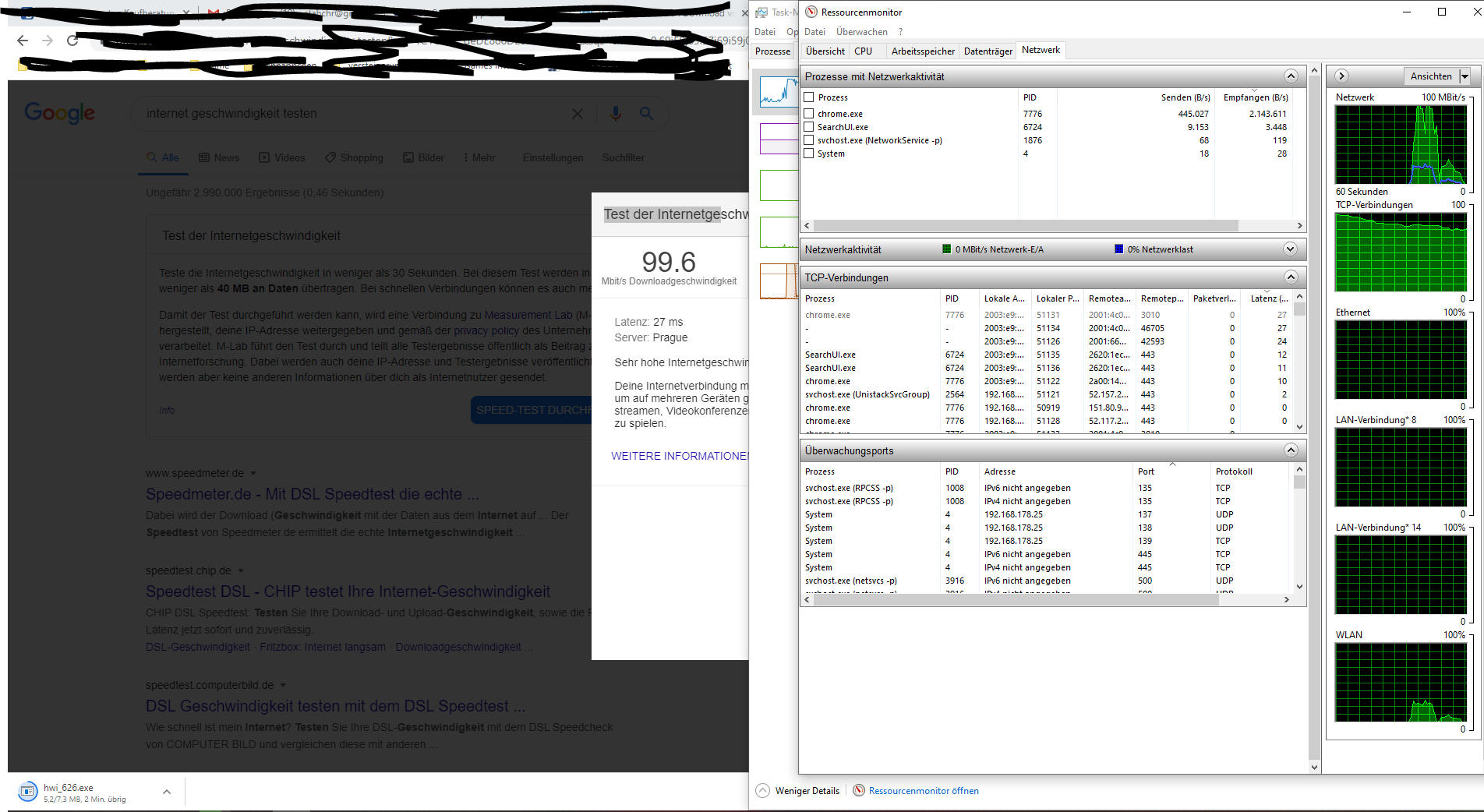Screen dimensions: 1484x812
Task: Open the hwi_626.exe download options chevron
Action: 167,792
